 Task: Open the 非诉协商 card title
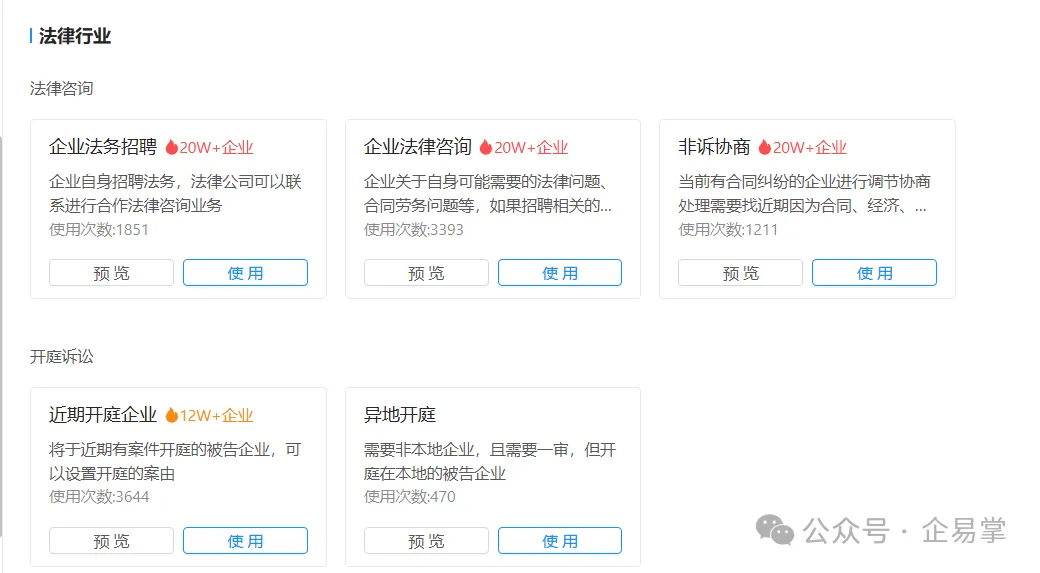click(x=714, y=147)
